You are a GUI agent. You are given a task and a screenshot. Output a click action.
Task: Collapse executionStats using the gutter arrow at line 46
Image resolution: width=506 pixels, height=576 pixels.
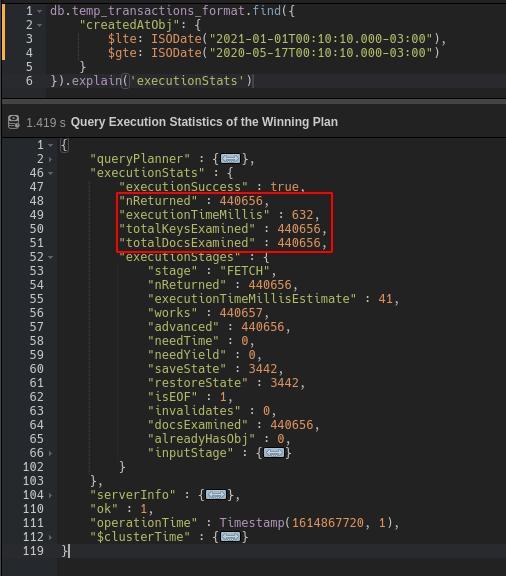tap(51, 173)
